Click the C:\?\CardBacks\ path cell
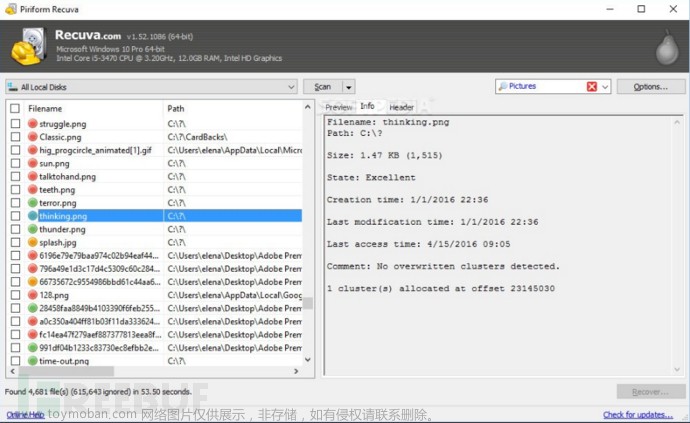690x423 pixels. [x=197, y=137]
